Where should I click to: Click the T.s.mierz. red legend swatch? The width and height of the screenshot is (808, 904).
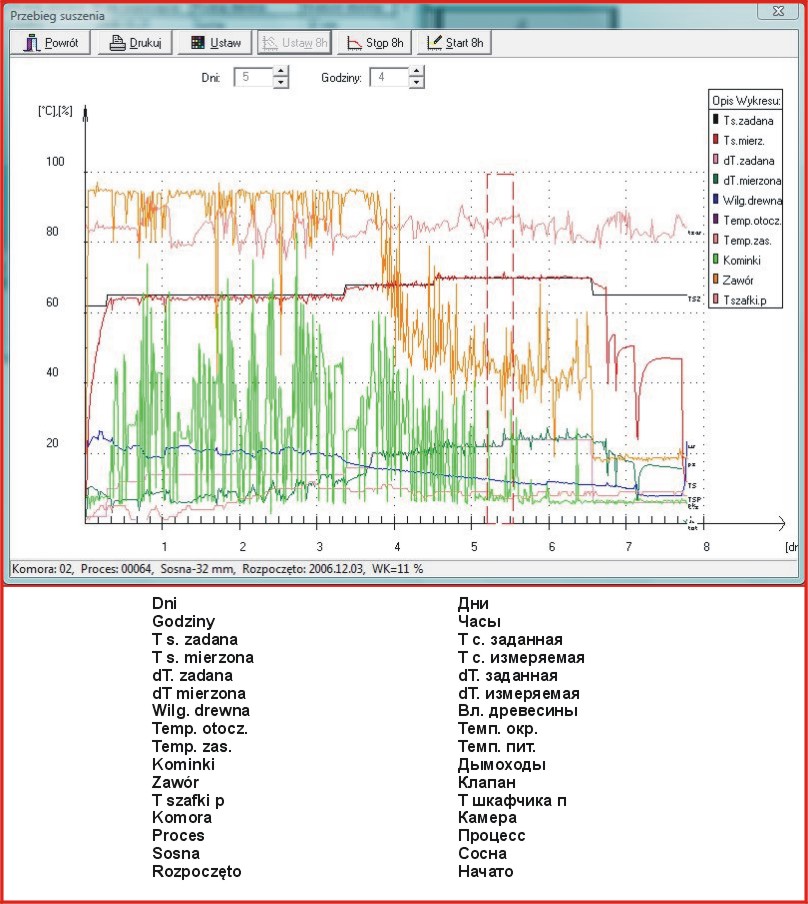pos(716,140)
